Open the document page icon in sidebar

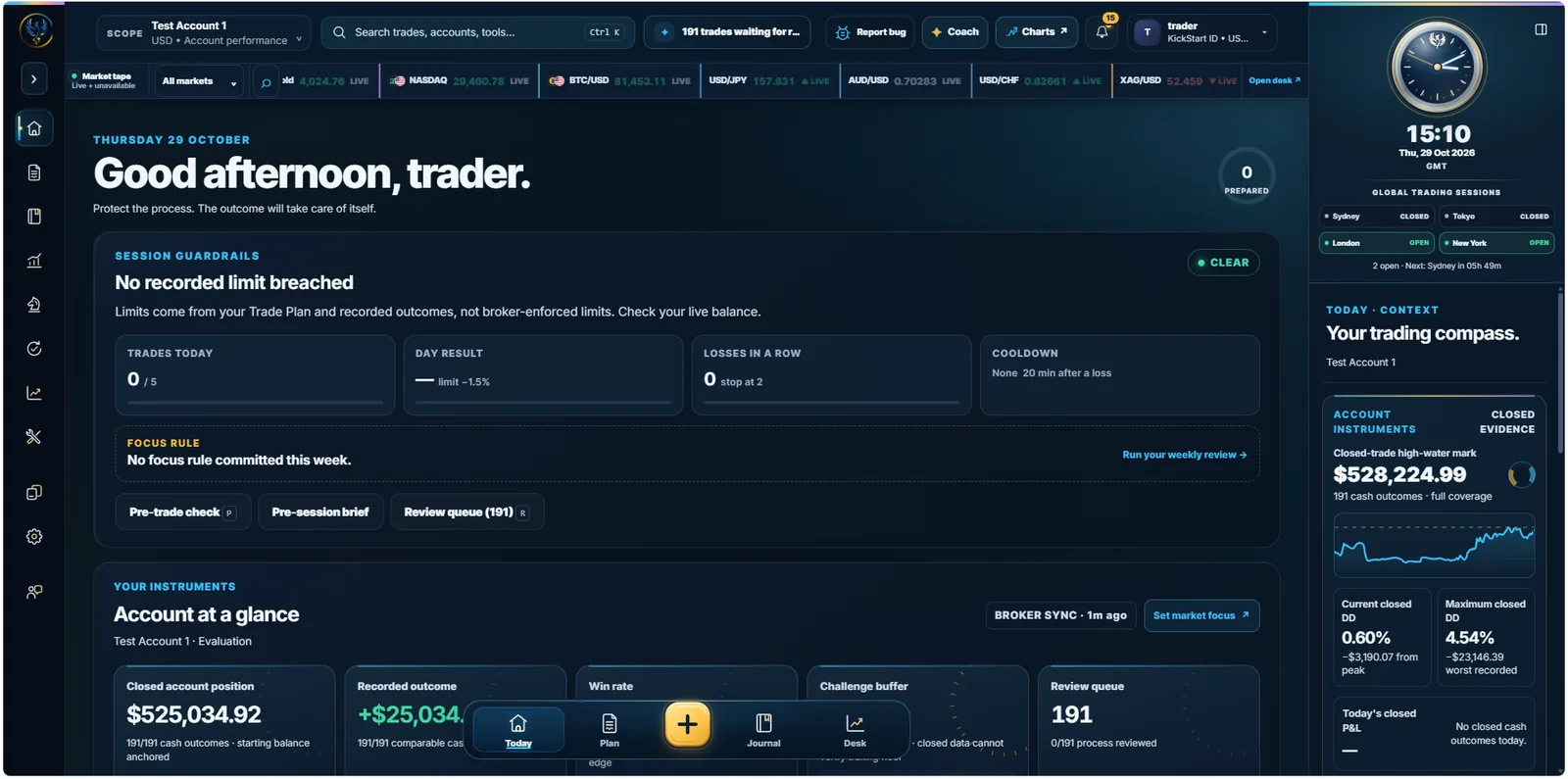pyautogui.click(x=34, y=172)
